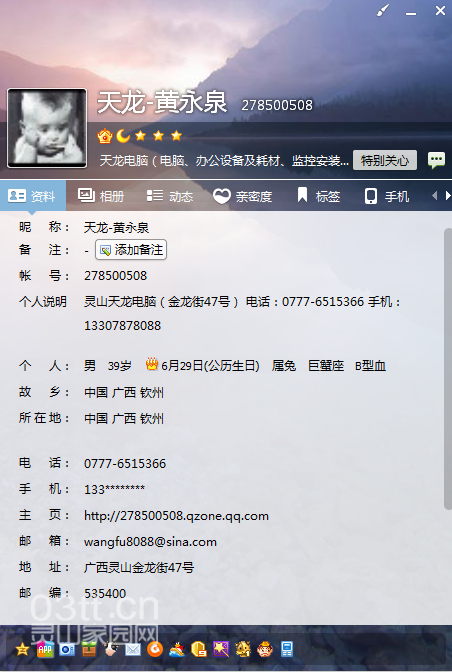The height and width of the screenshot is (672, 452).
Task: Click the baby avatar thumbnail
Action: point(47,128)
